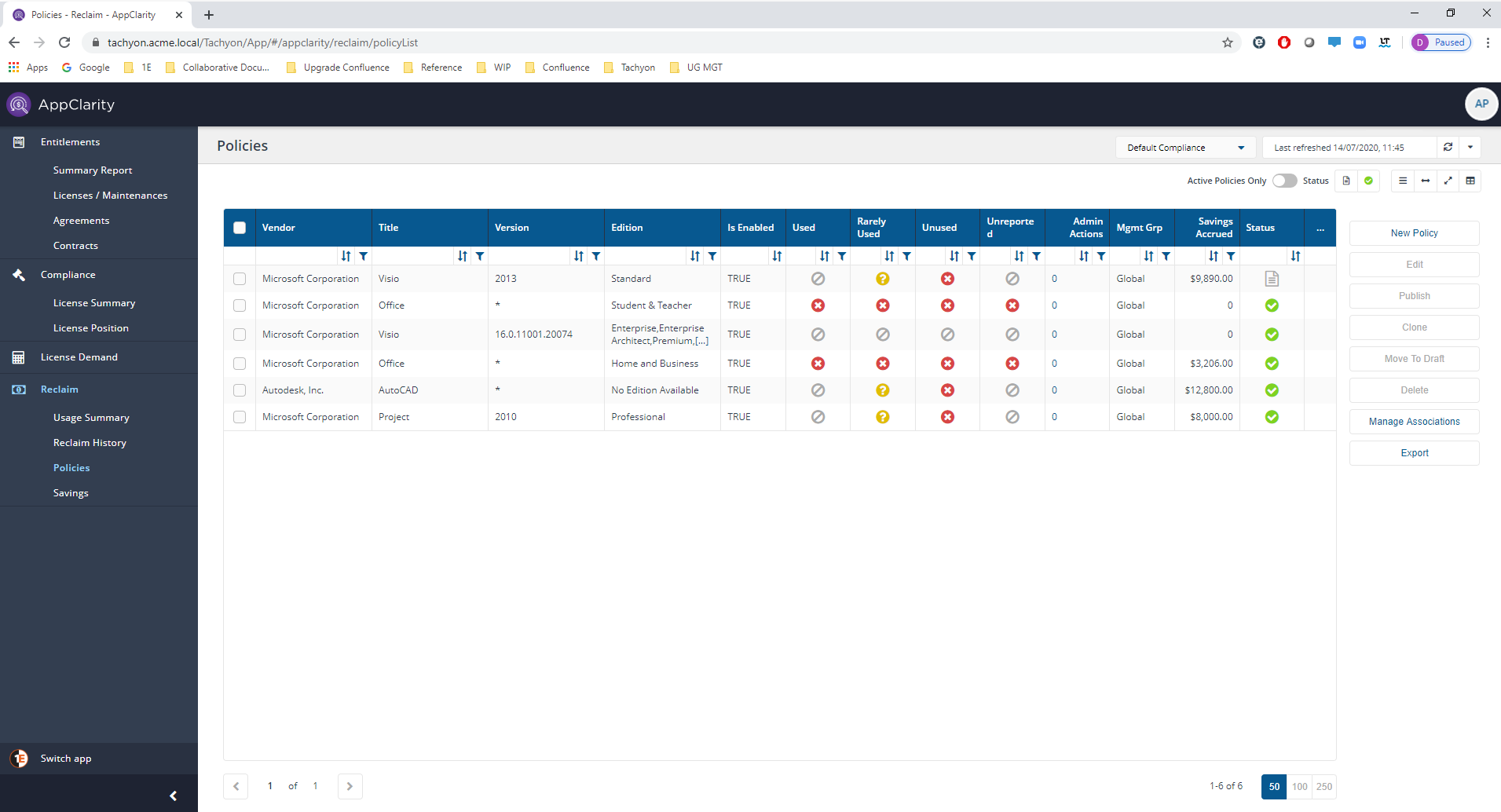Open Summary Report in sidebar
This screenshot has width=1501, height=812.
[93, 170]
